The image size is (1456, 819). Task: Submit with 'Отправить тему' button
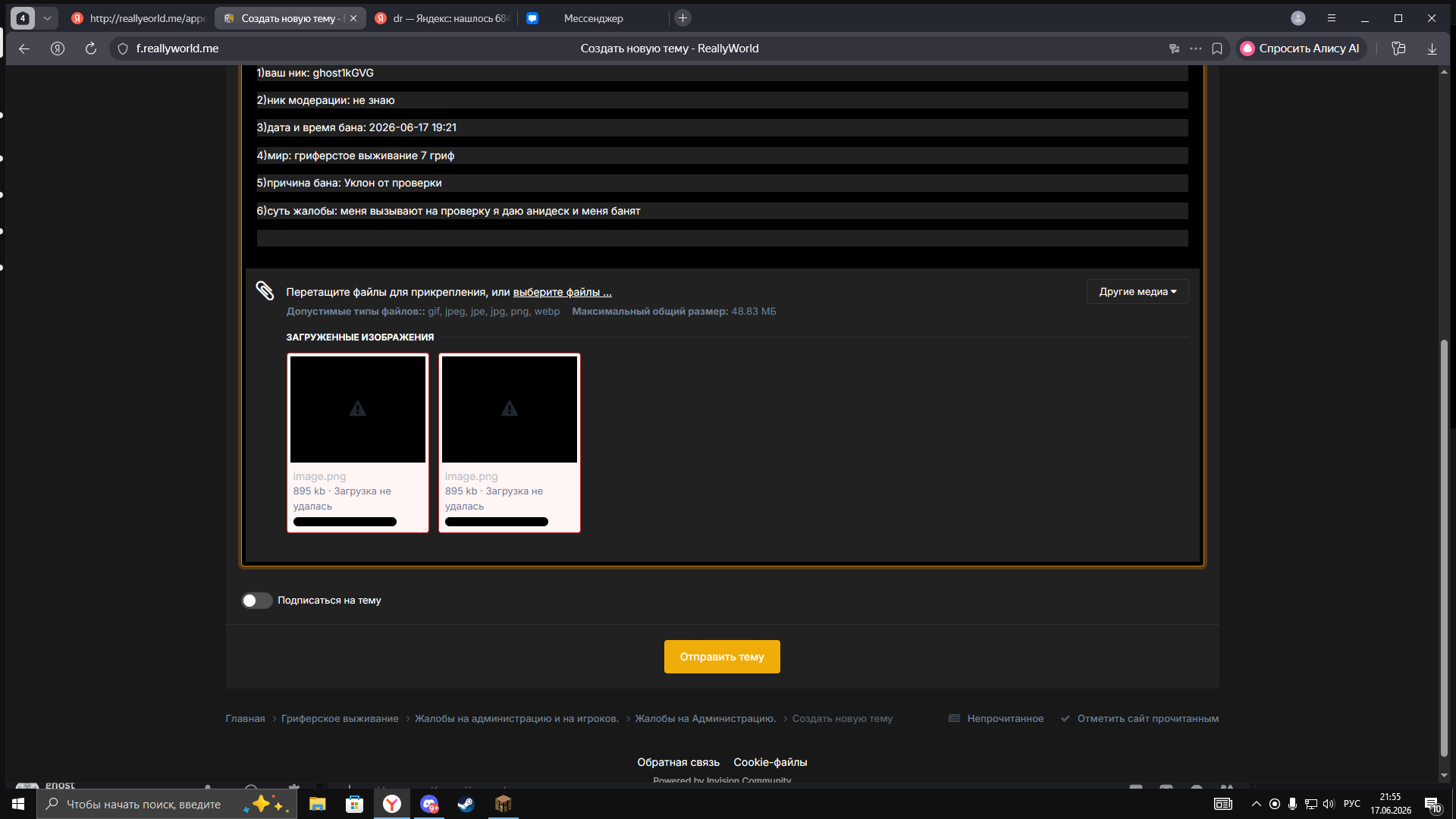pos(722,657)
